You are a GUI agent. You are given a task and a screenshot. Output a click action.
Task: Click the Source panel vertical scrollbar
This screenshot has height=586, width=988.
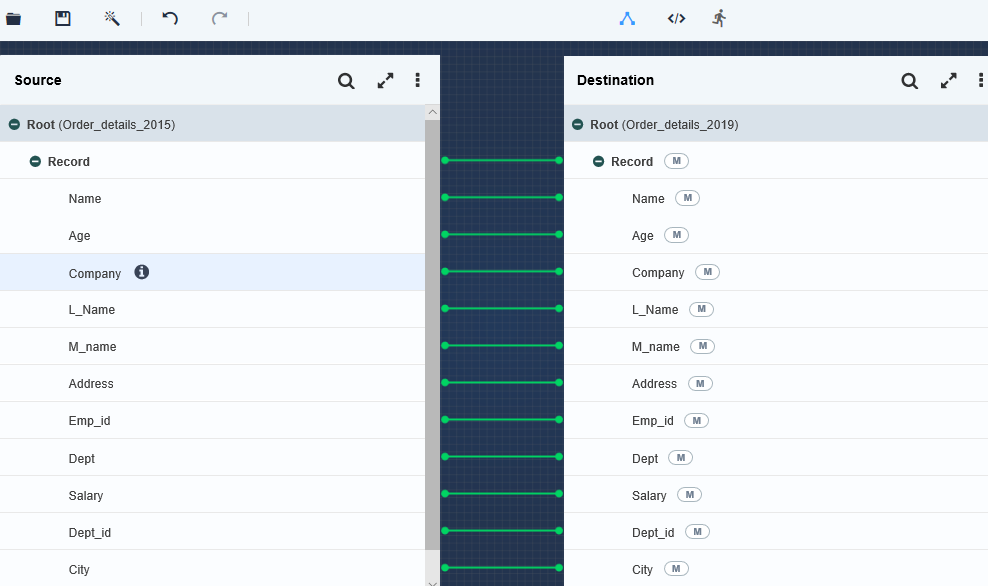coord(432,330)
